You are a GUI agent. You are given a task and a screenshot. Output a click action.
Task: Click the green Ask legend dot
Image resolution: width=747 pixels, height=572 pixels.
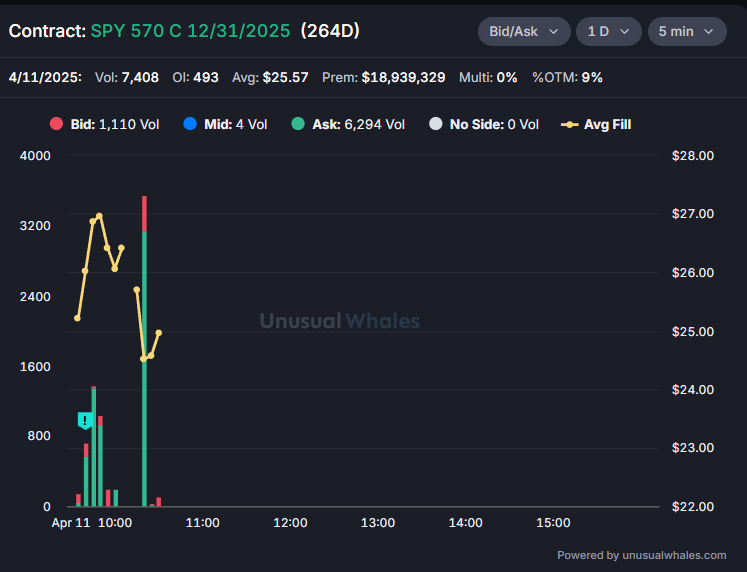click(x=298, y=124)
